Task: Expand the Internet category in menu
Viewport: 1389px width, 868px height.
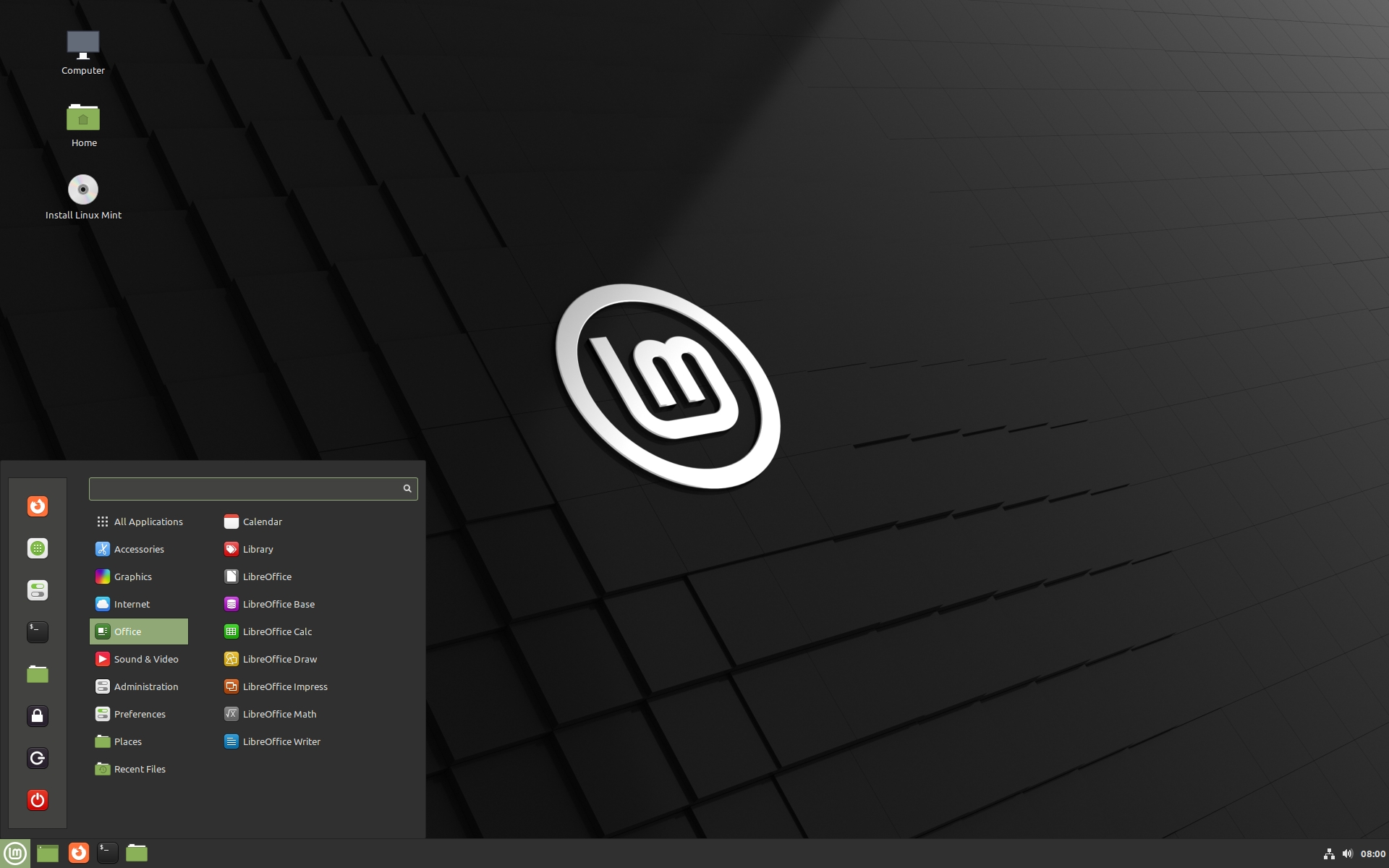Action: (131, 603)
